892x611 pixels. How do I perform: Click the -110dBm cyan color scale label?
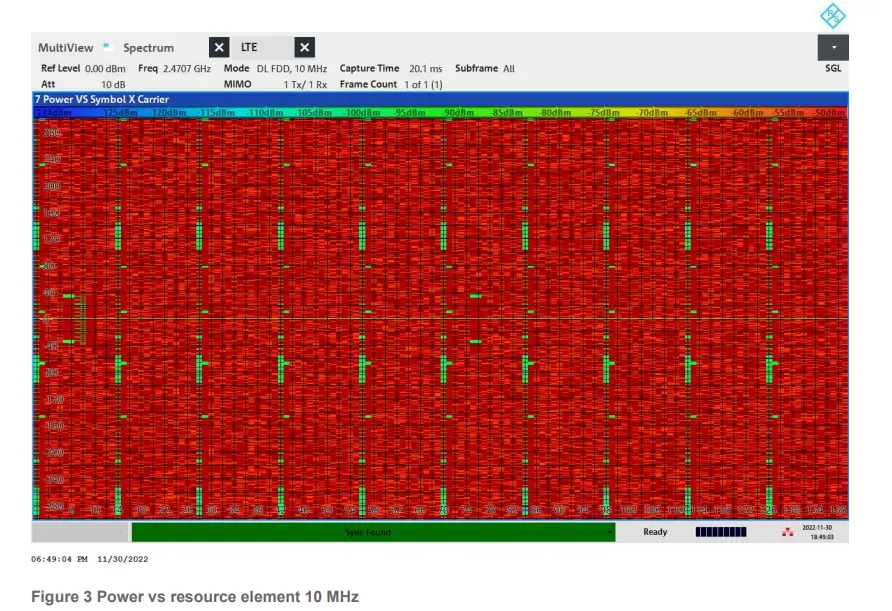[x=265, y=113]
